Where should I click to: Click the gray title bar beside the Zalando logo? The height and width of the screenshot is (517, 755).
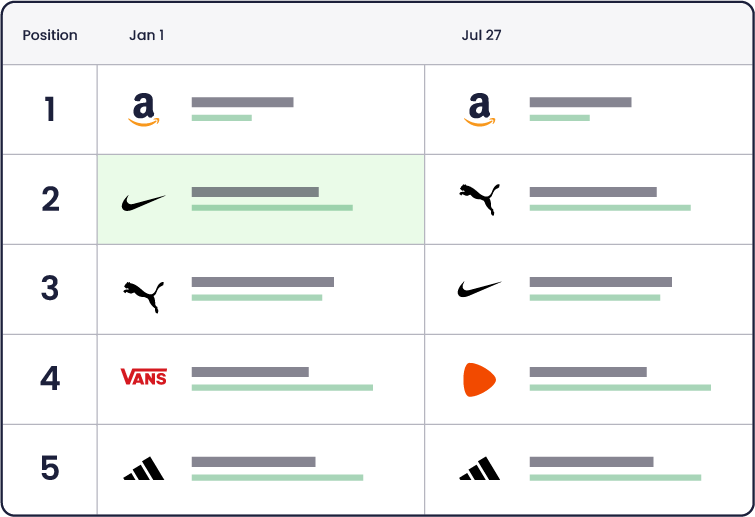coord(588,372)
